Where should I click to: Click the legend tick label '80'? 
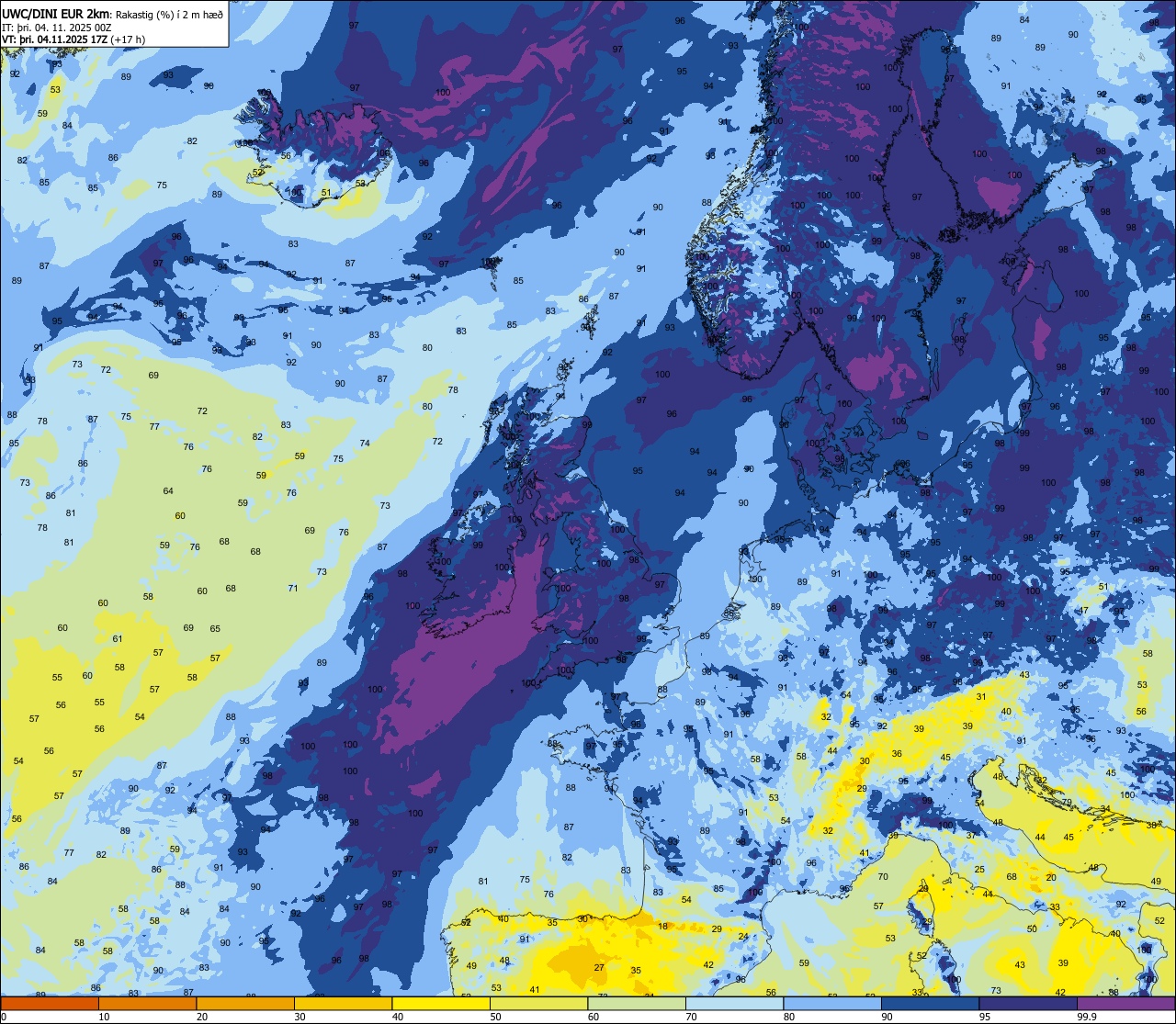(789, 1016)
